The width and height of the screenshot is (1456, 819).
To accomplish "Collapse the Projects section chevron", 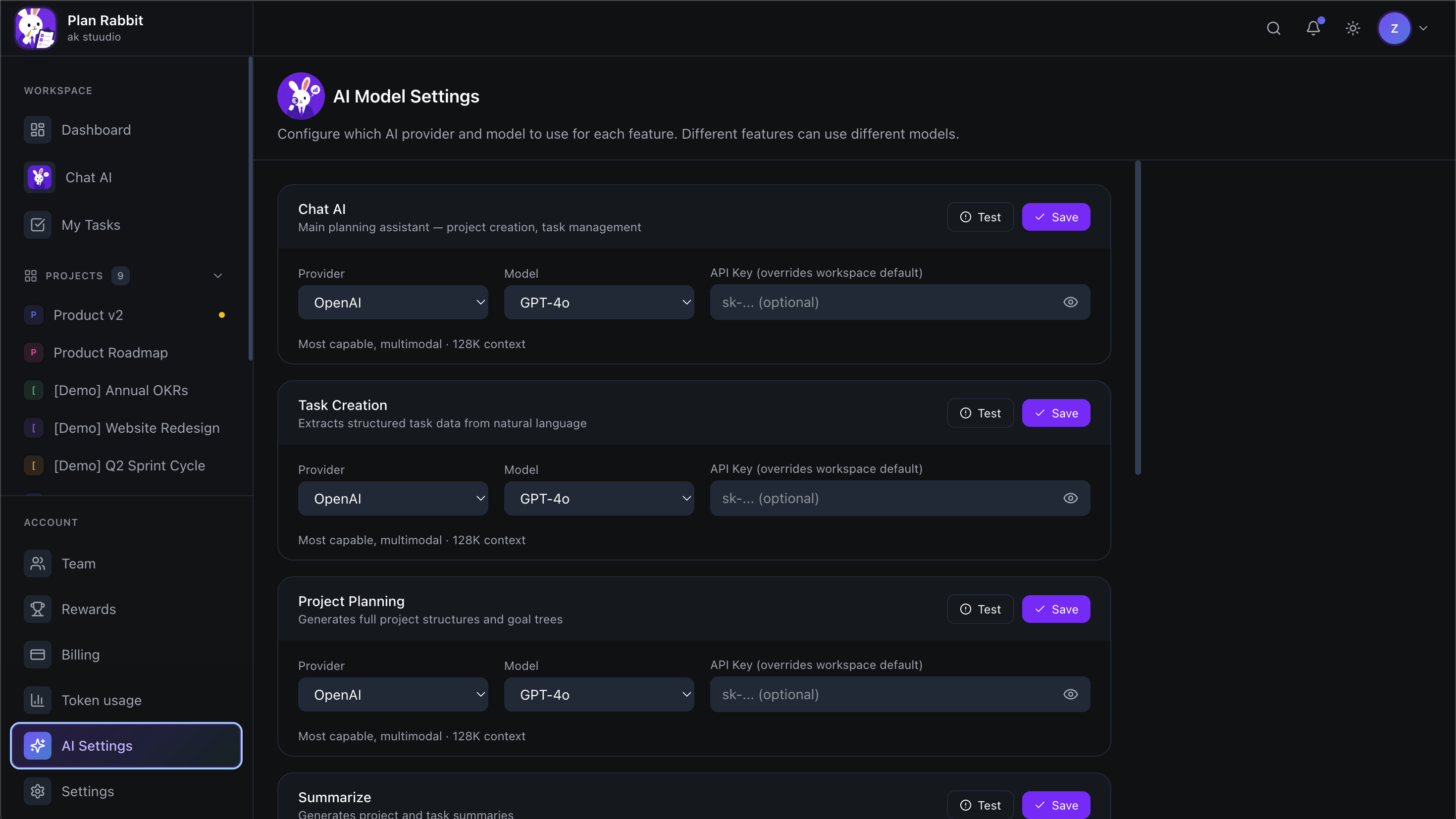I will click(217, 276).
